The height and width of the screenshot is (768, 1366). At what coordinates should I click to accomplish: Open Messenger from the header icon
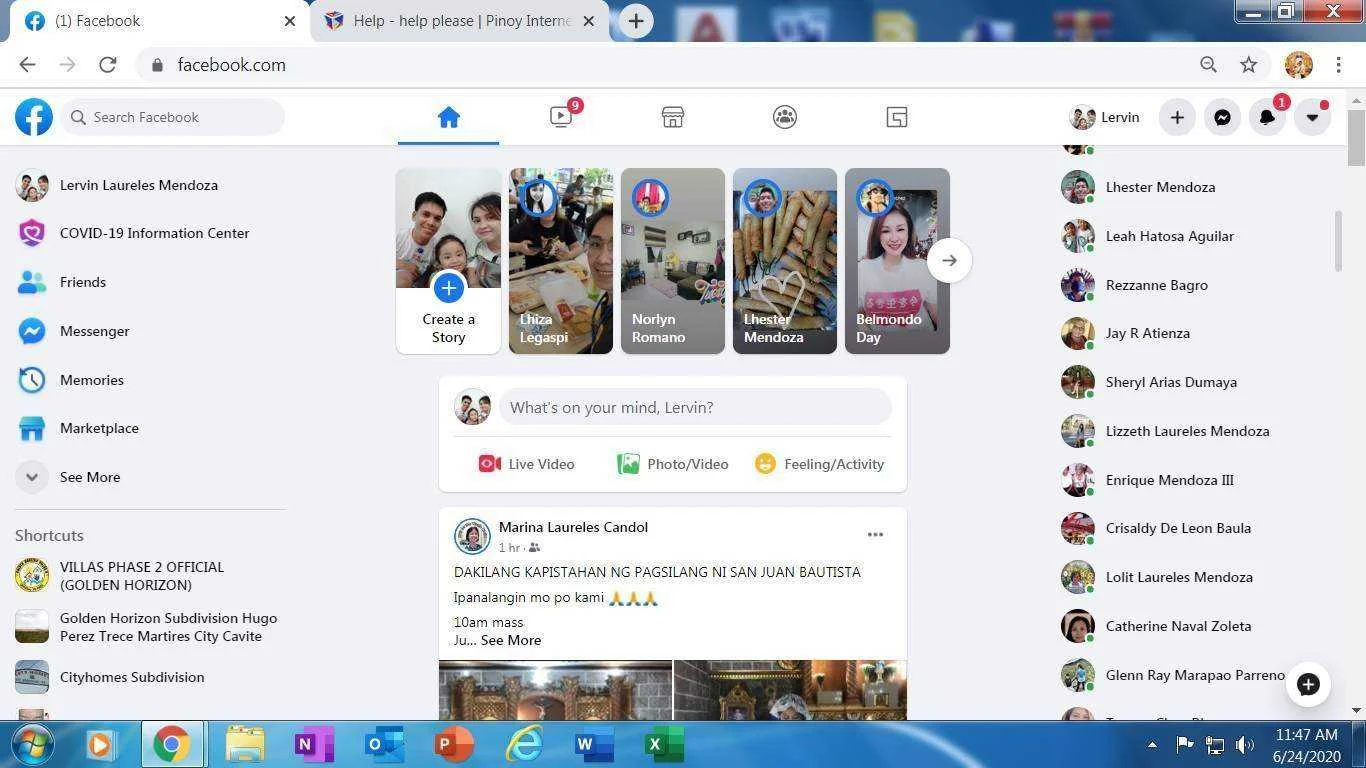click(x=1222, y=117)
